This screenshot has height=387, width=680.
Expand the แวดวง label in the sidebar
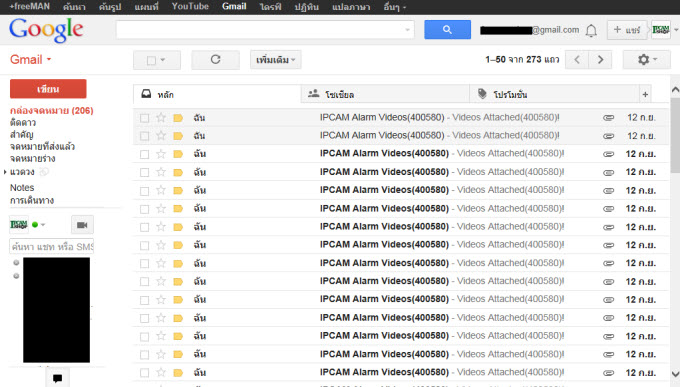[x=5, y=172]
